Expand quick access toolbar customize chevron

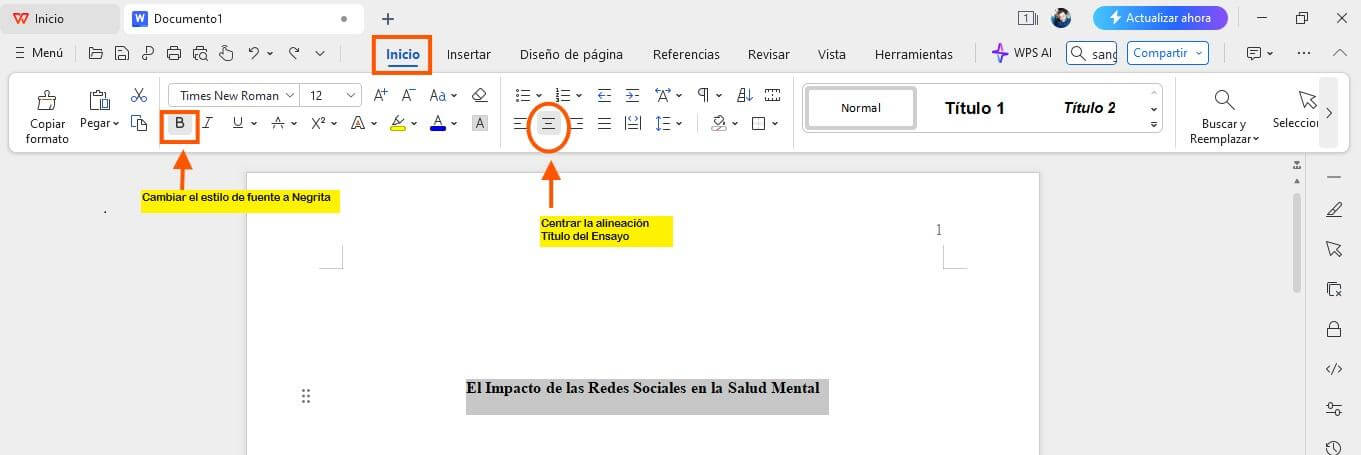[x=320, y=53]
